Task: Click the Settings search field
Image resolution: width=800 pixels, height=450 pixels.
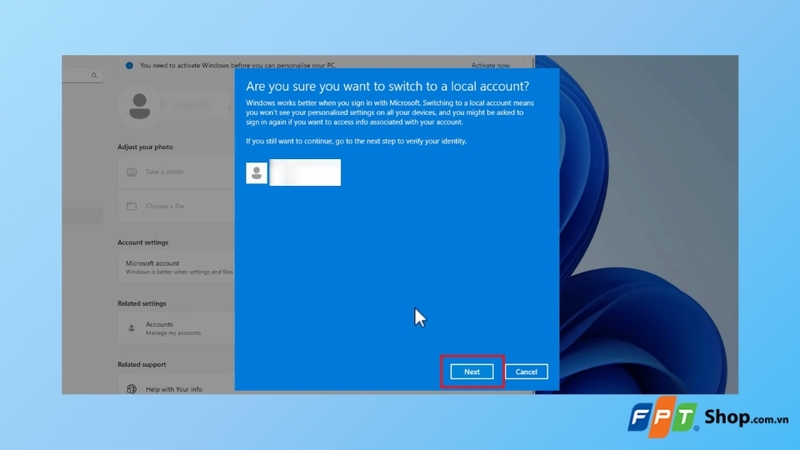Action: tap(82, 76)
